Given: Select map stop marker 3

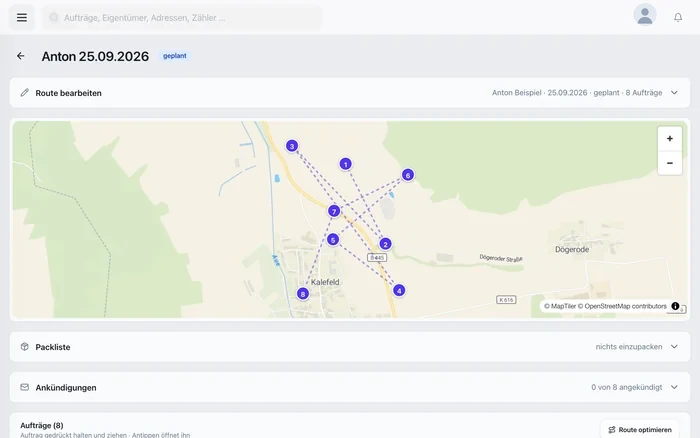Looking at the screenshot, I should click(292, 146).
